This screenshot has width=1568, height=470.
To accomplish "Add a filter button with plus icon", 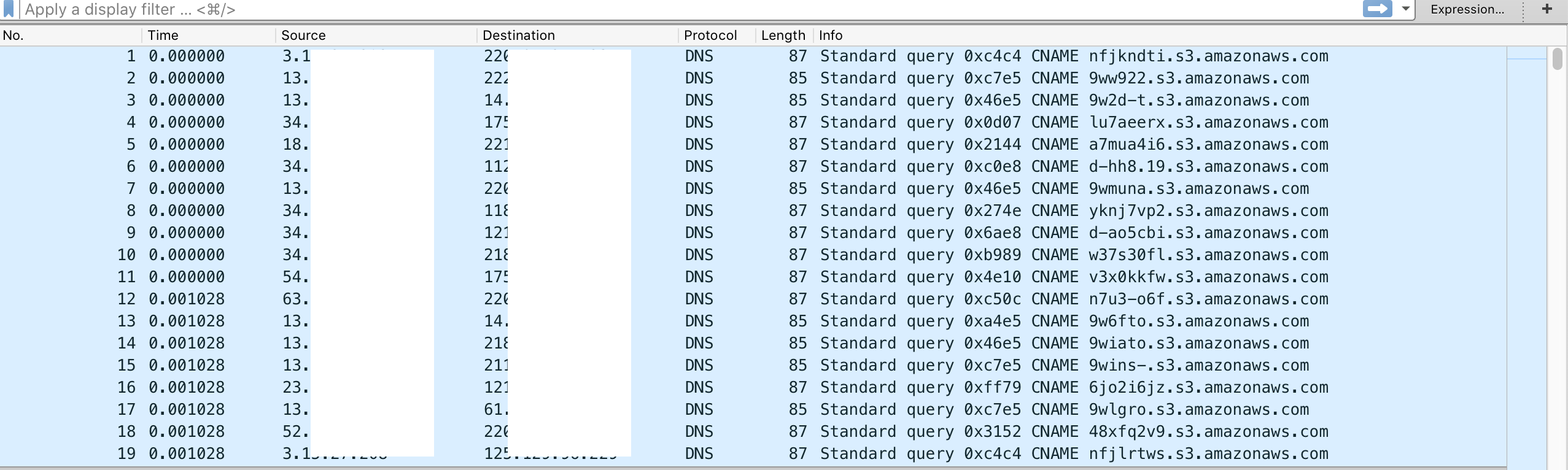I will pos(1547,9).
